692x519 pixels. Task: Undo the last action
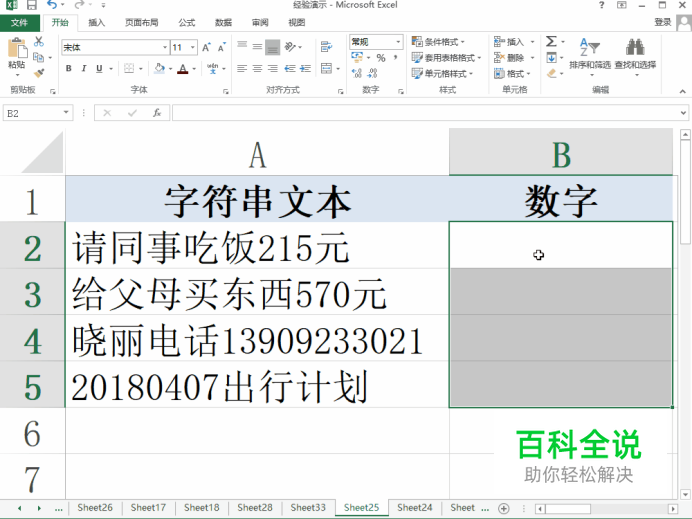coord(52,5)
